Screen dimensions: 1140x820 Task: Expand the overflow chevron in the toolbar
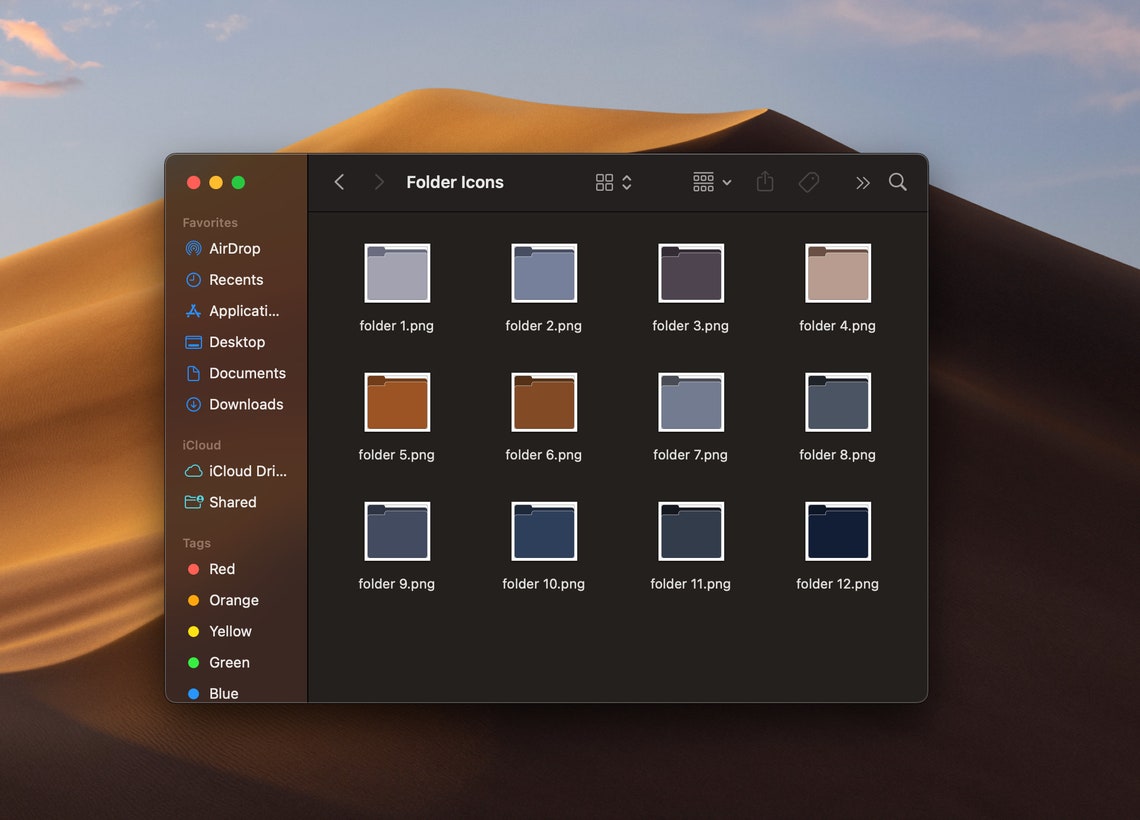point(862,182)
